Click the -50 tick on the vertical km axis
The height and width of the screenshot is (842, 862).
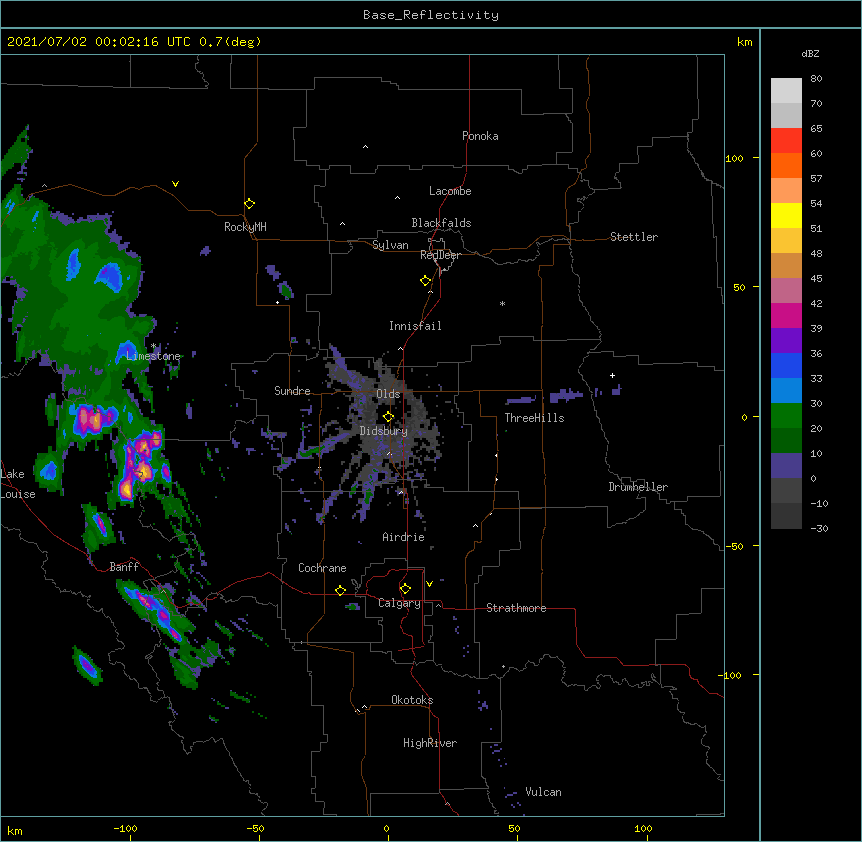click(734, 546)
